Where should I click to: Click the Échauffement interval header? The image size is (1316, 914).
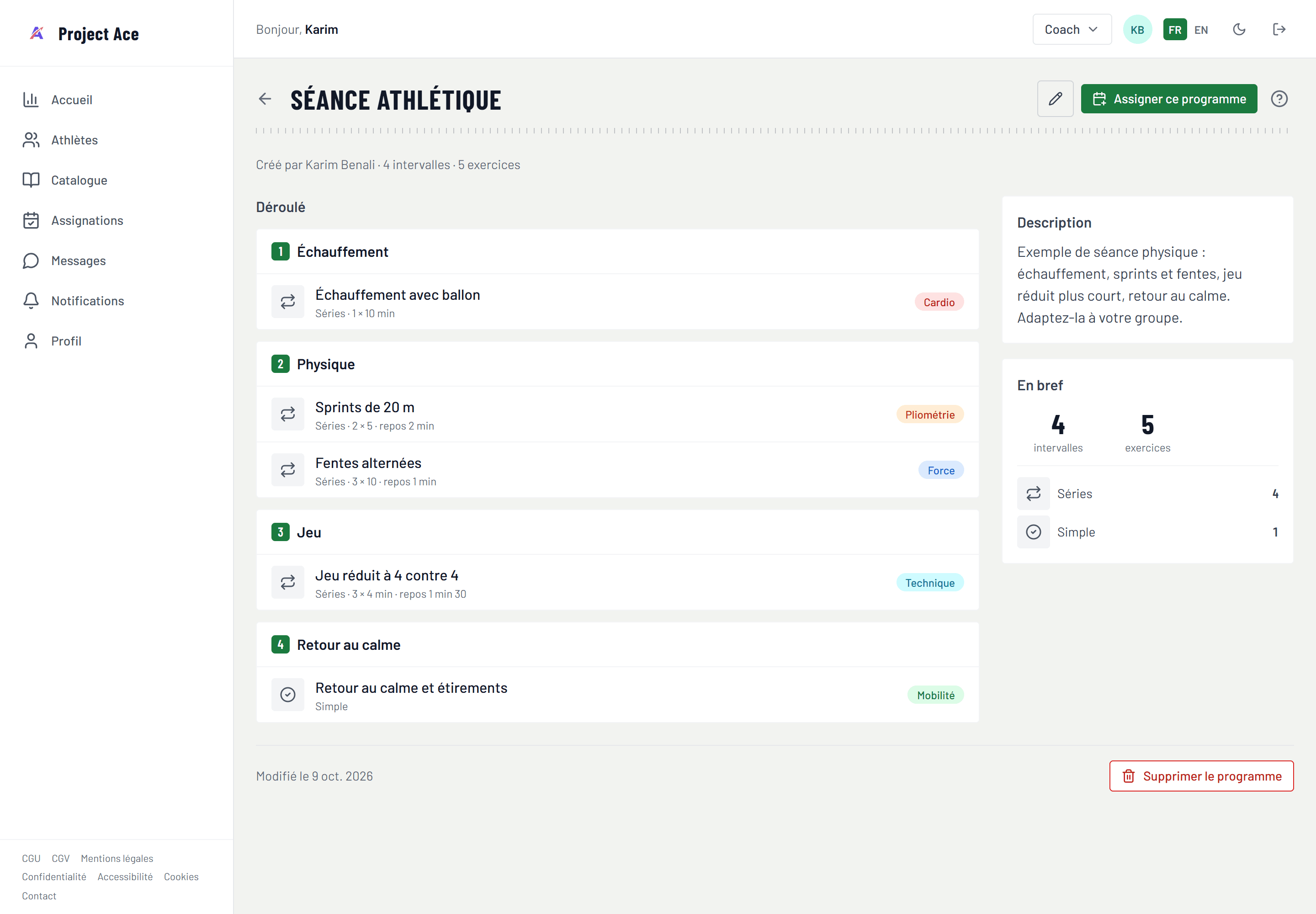point(617,252)
